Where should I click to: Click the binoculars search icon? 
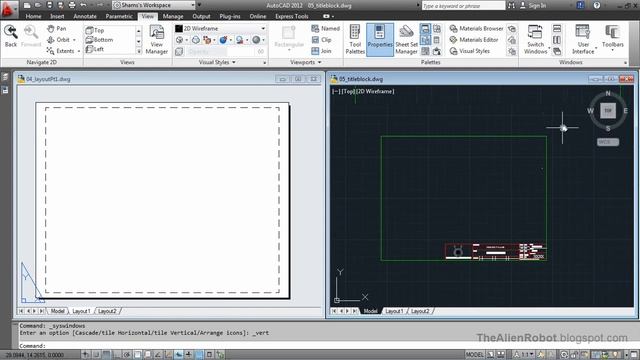(x=511, y=5)
